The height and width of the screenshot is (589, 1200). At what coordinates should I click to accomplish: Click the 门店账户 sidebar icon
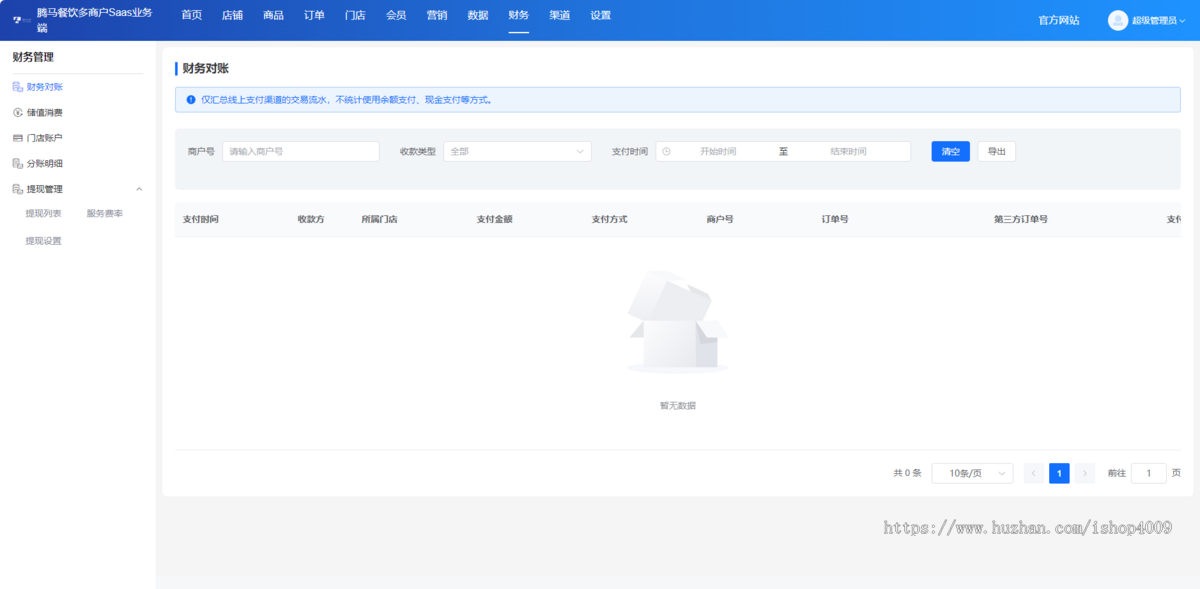coord(17,138)
